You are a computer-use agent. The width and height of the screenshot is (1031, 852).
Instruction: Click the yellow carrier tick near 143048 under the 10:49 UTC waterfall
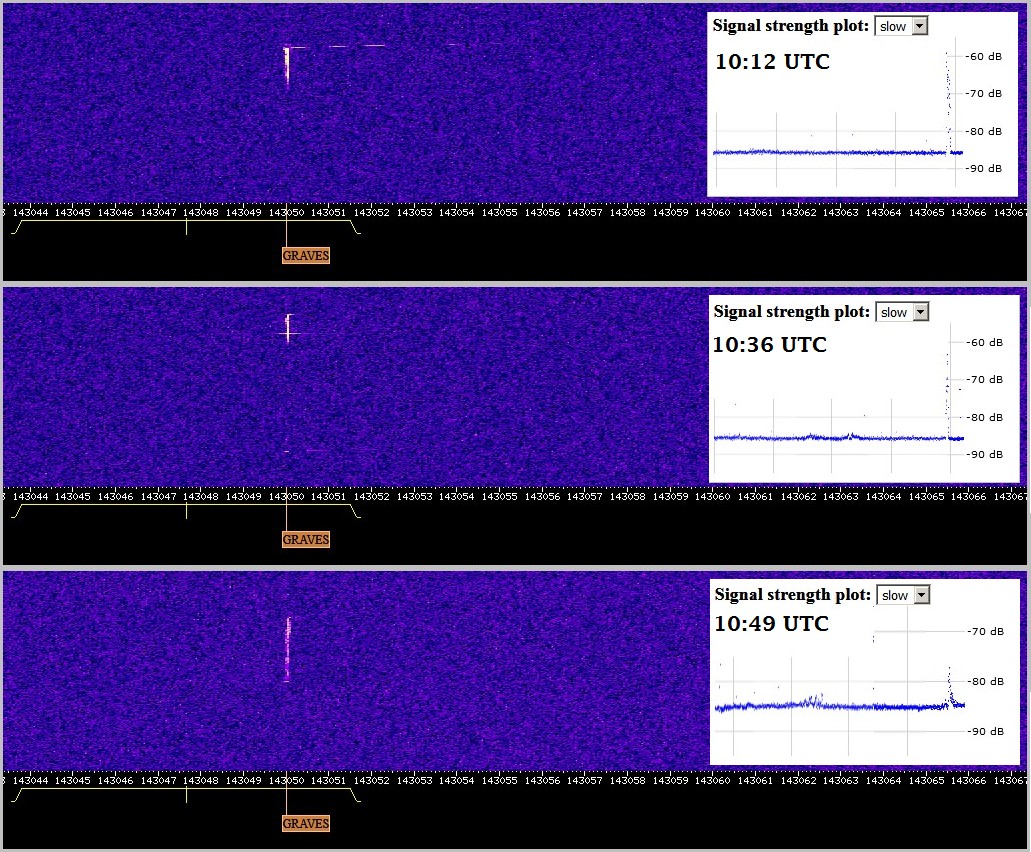click(187, 795)
